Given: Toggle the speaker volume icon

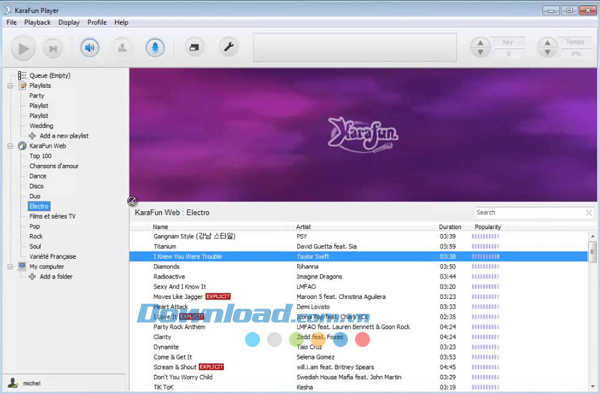Looking at the screenshot, I should tap(90, 48).
